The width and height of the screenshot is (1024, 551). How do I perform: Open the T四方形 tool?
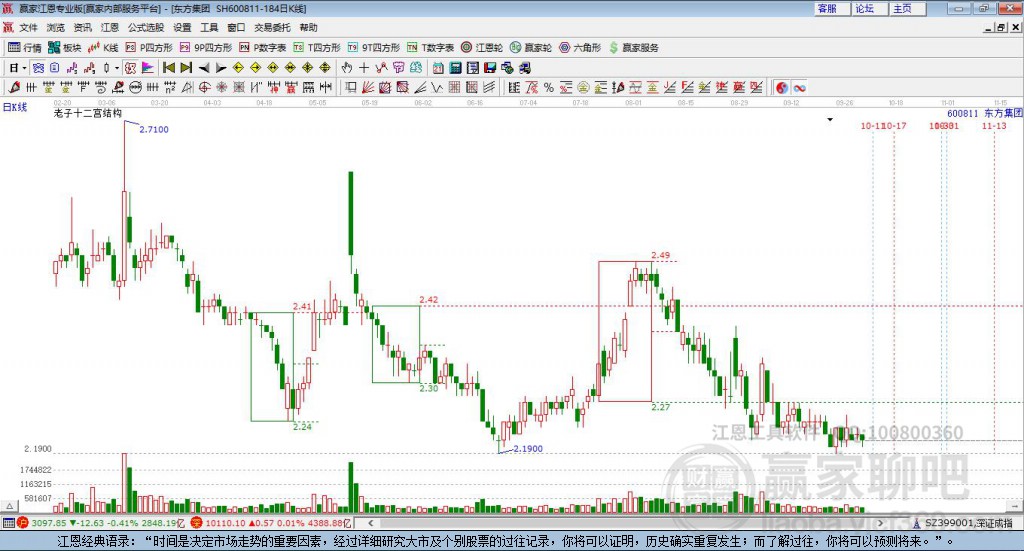click(317, 48)
